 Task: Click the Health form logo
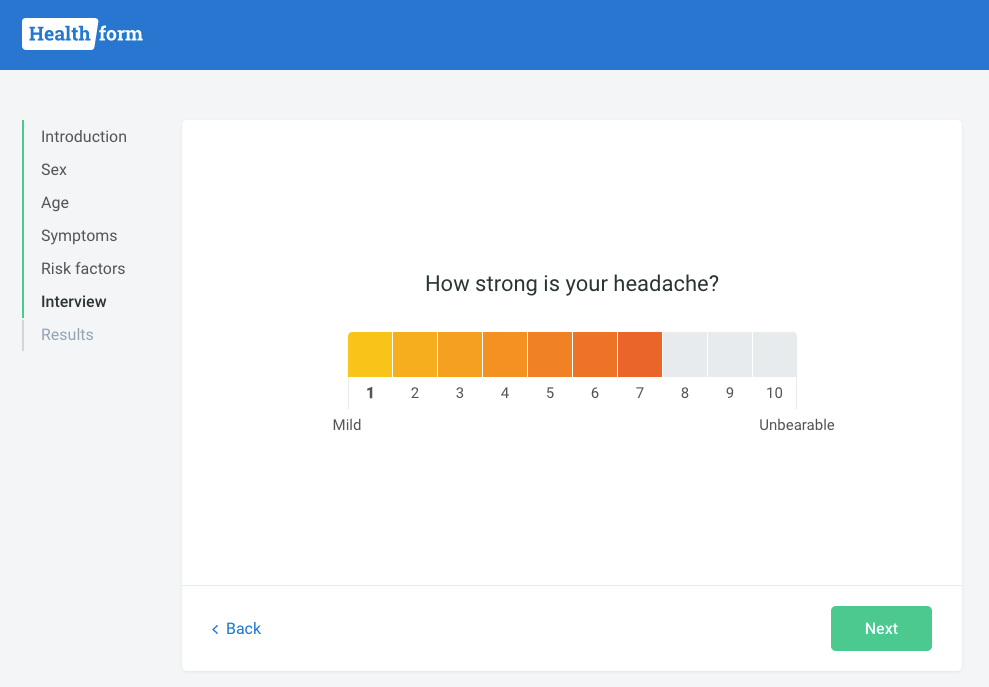tap(83, 34)
